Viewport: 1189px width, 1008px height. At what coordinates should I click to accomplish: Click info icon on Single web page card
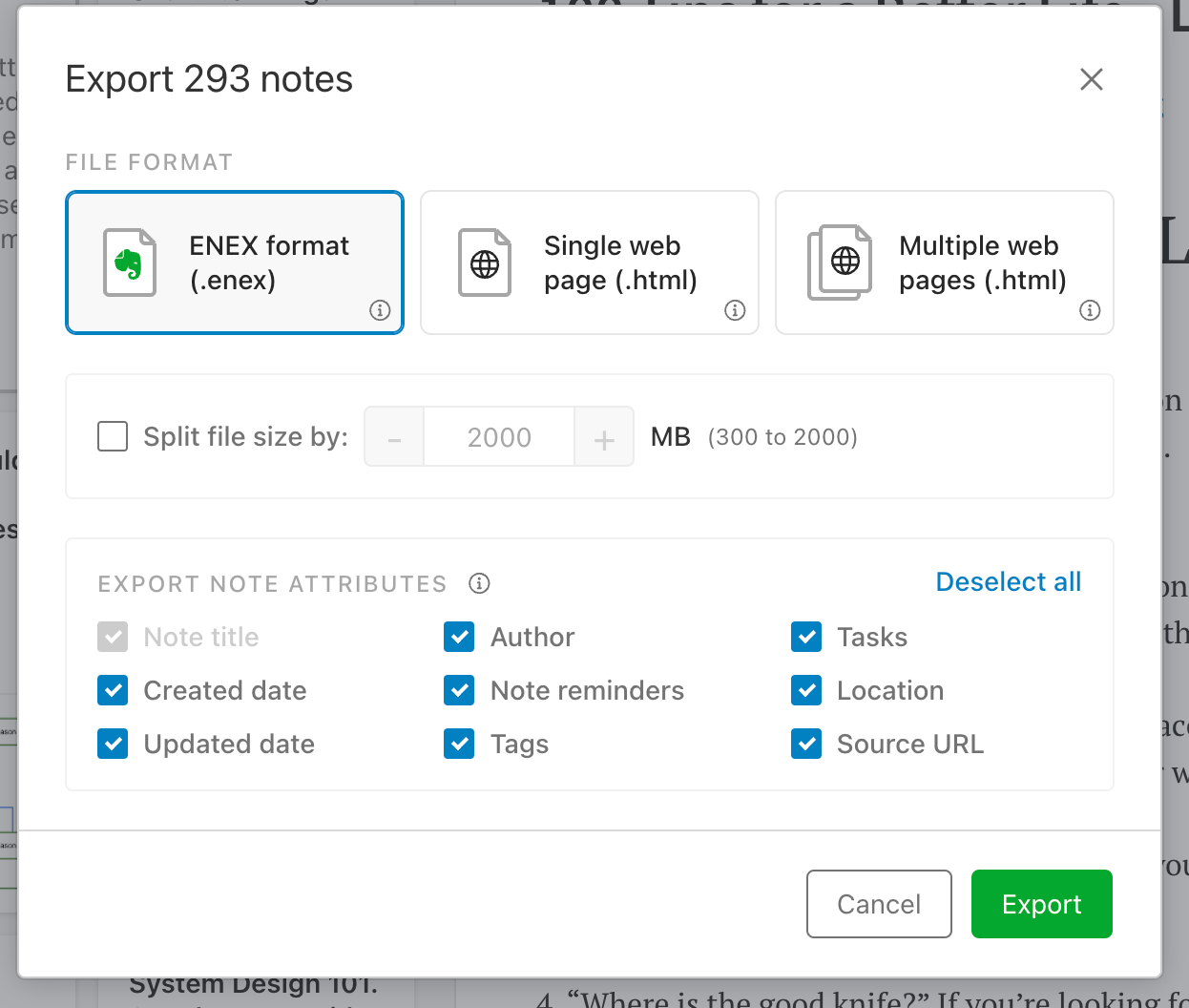tap(735, 310)
